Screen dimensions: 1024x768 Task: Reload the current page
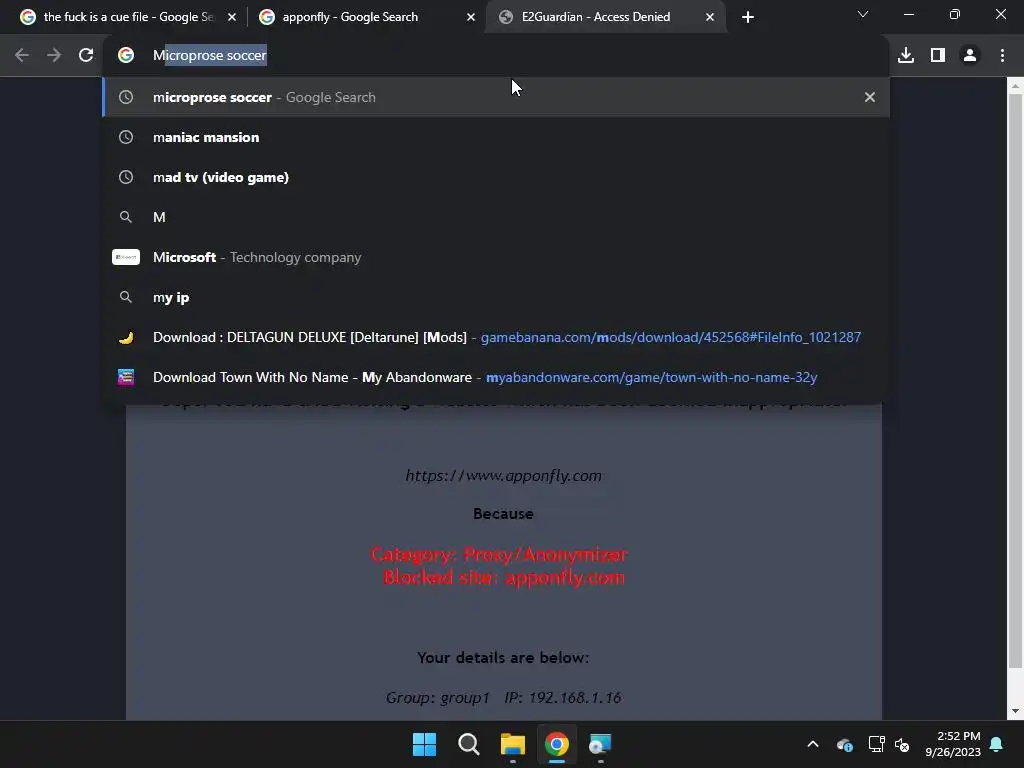[86, 56]
